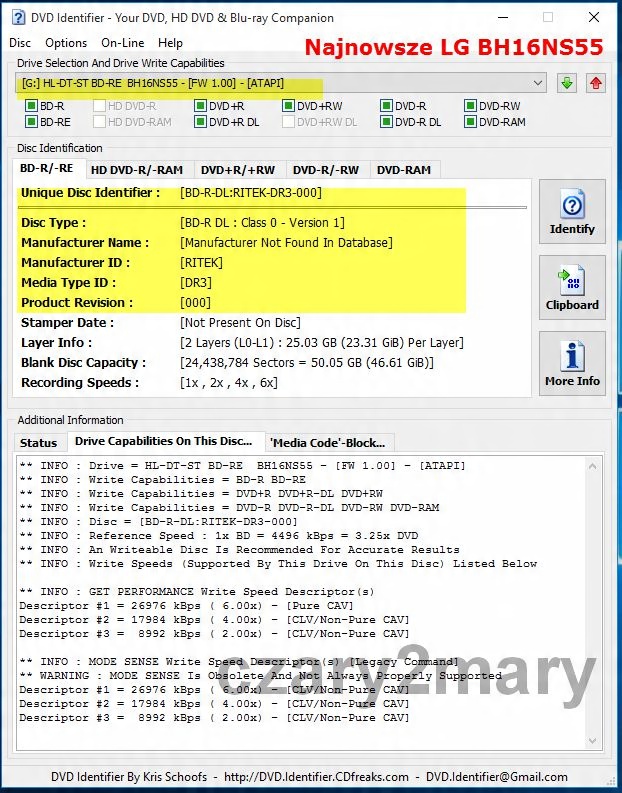Switch to the DVD-RAM disc tab
Image resolution: width=622 pixels, height=793 pixels.
404,170
